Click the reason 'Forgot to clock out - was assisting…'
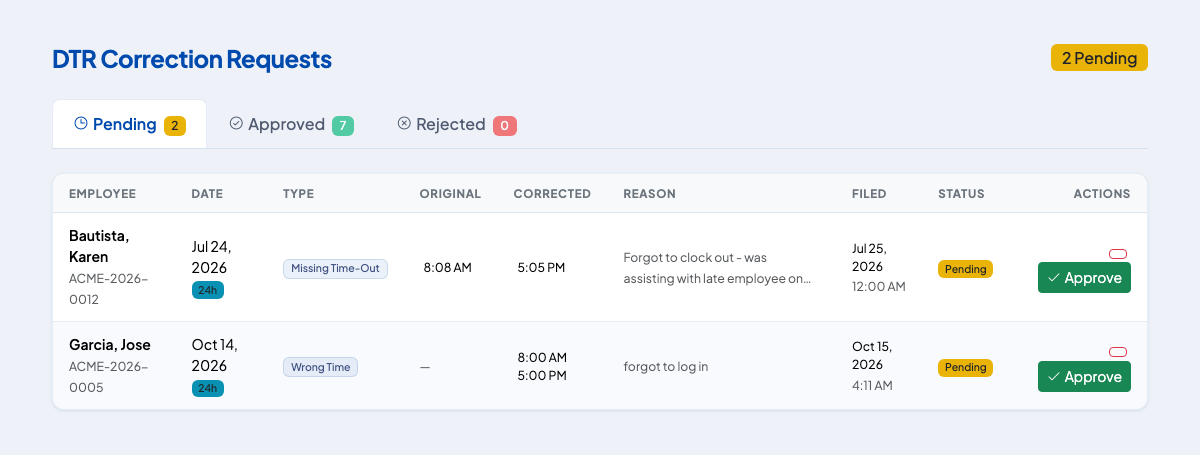The image size is (1200, 455). [x=717, y=268]
